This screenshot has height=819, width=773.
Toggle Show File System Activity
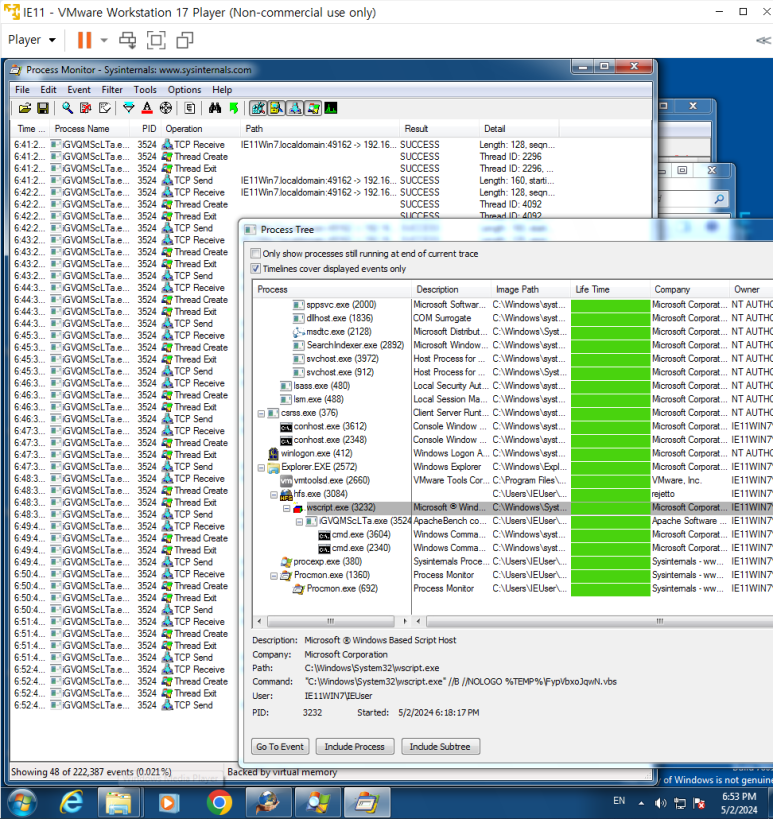(x=276, y=108)
